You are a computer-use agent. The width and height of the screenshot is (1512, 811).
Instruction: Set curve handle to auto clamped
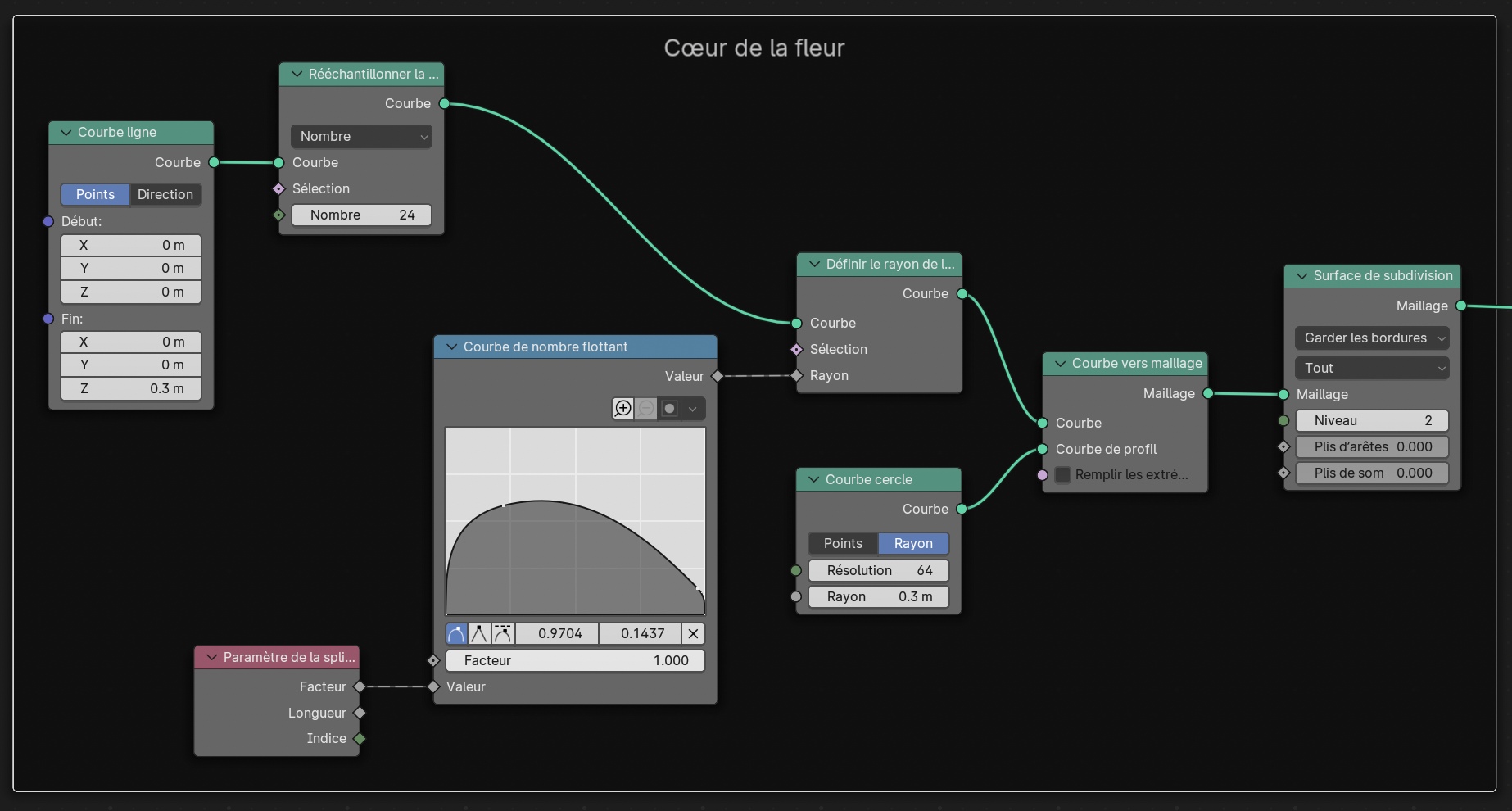(503, 633)
